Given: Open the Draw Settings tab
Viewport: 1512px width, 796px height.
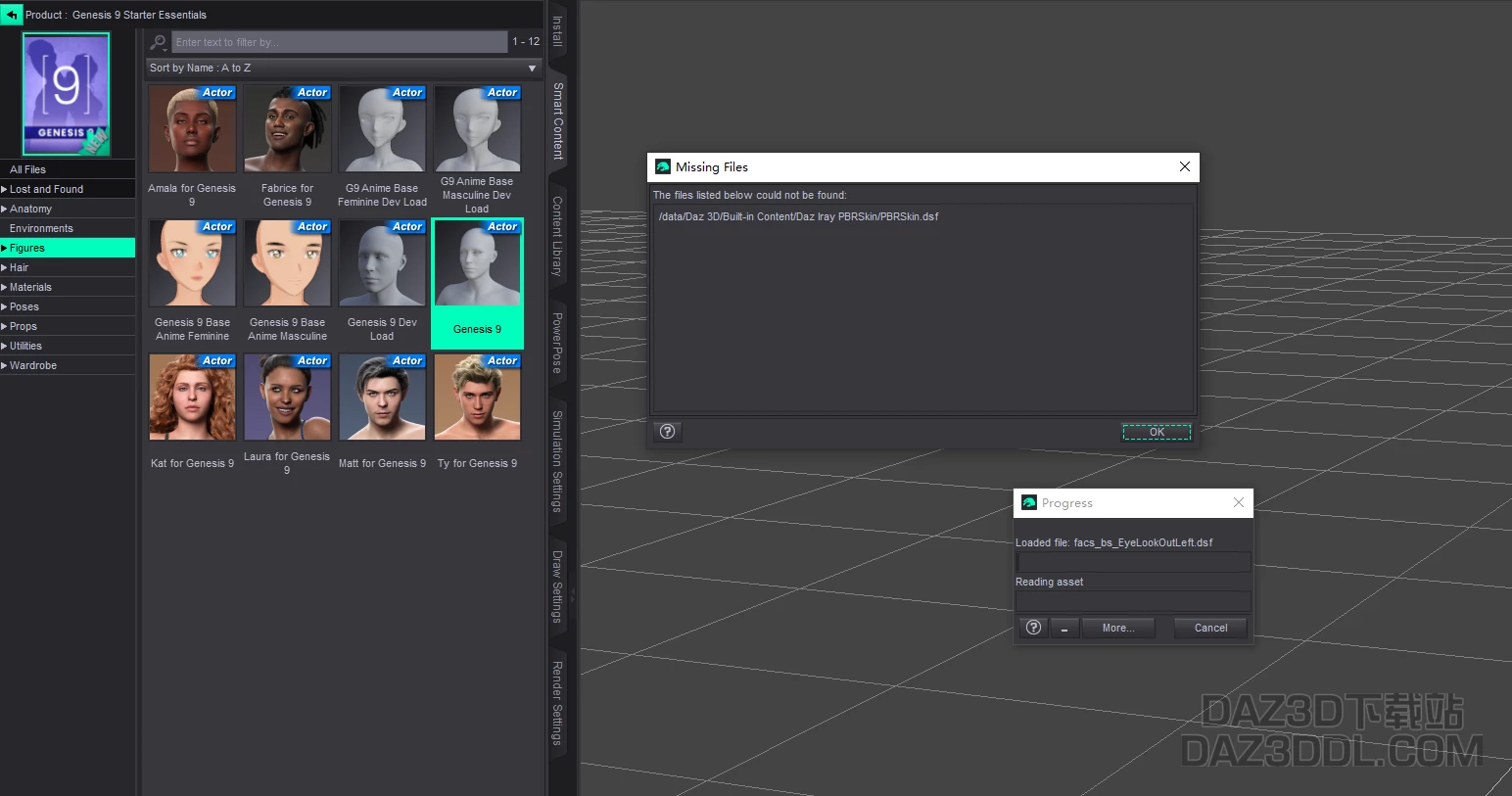Looking at the screenshot, I should point(557,586).
